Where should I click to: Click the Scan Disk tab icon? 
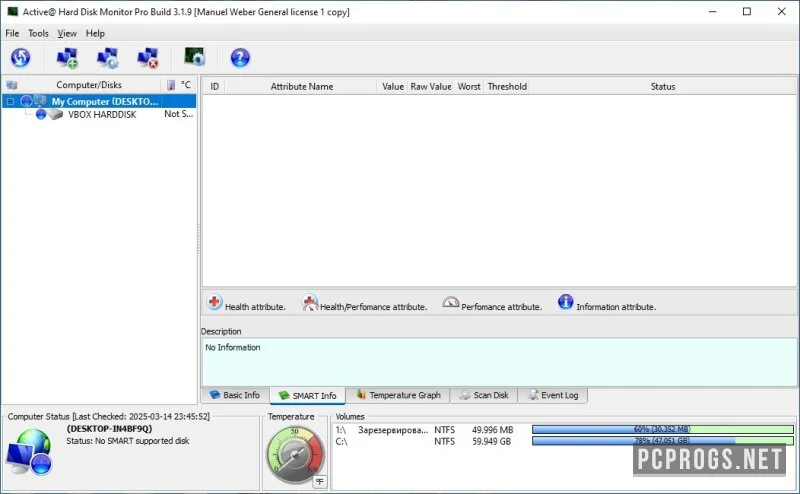coord(464,395)
